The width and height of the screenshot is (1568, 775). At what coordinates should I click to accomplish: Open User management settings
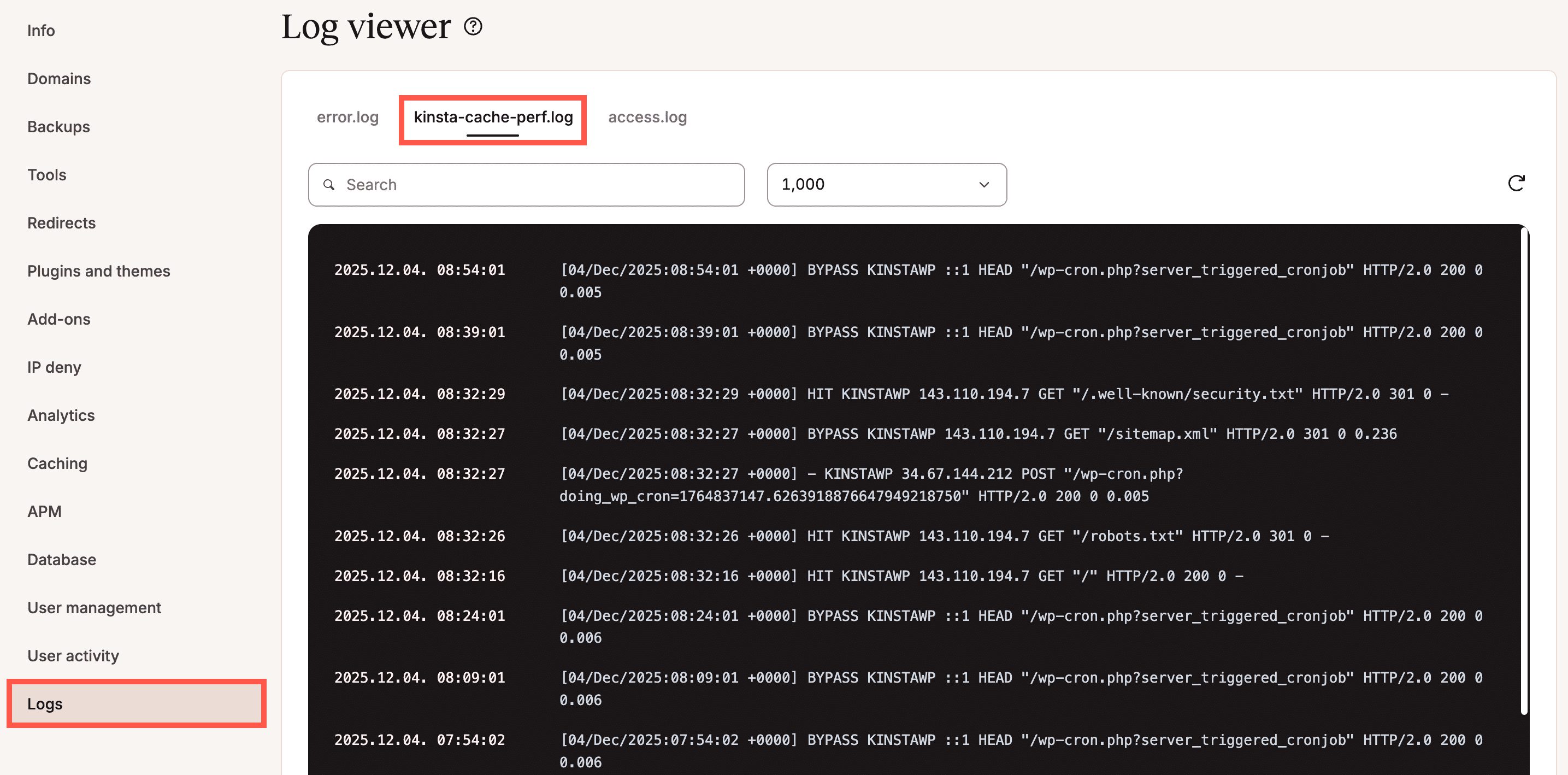(94, 608)
